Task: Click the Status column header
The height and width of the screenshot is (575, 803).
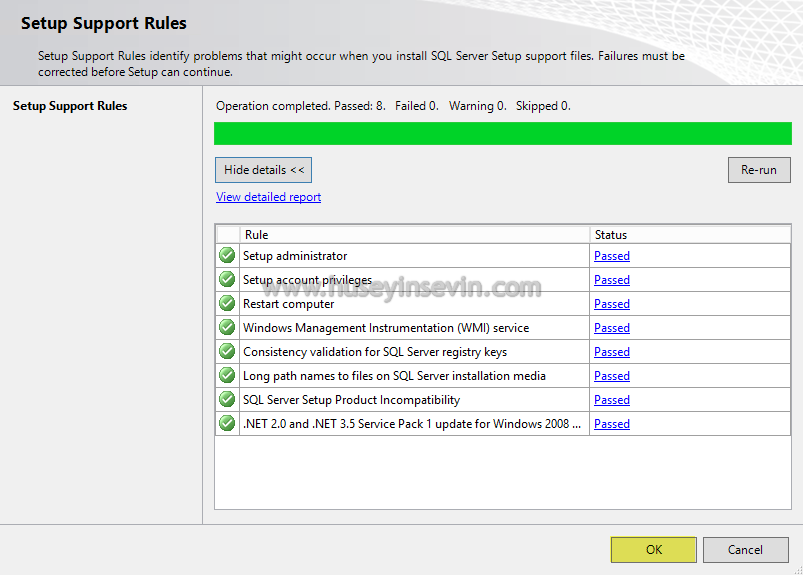Action: [x=690, y=235]
